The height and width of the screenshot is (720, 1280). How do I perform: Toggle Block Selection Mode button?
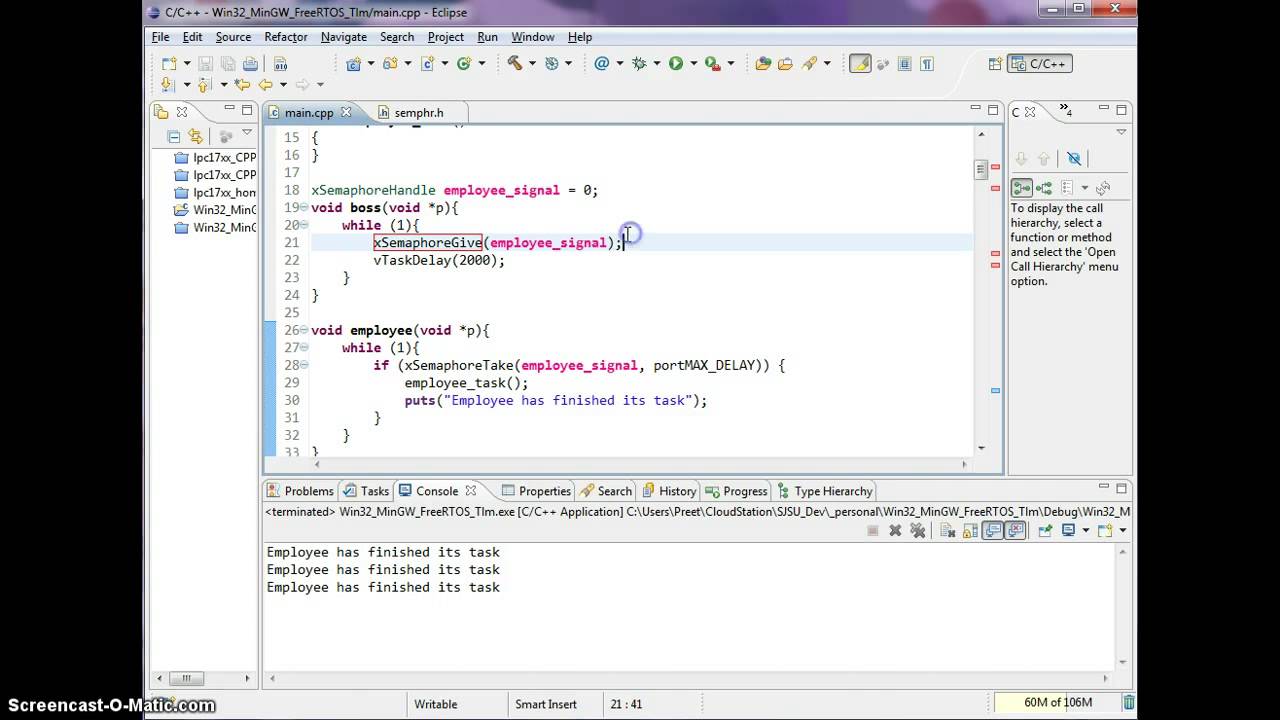905,64
